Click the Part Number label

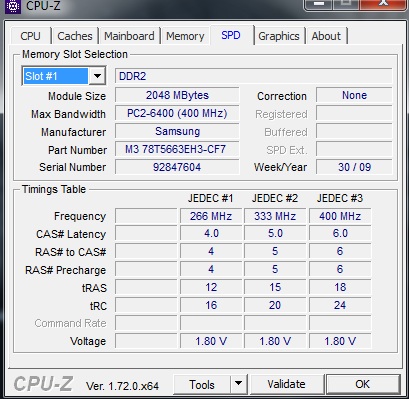[x=77, y=150]
